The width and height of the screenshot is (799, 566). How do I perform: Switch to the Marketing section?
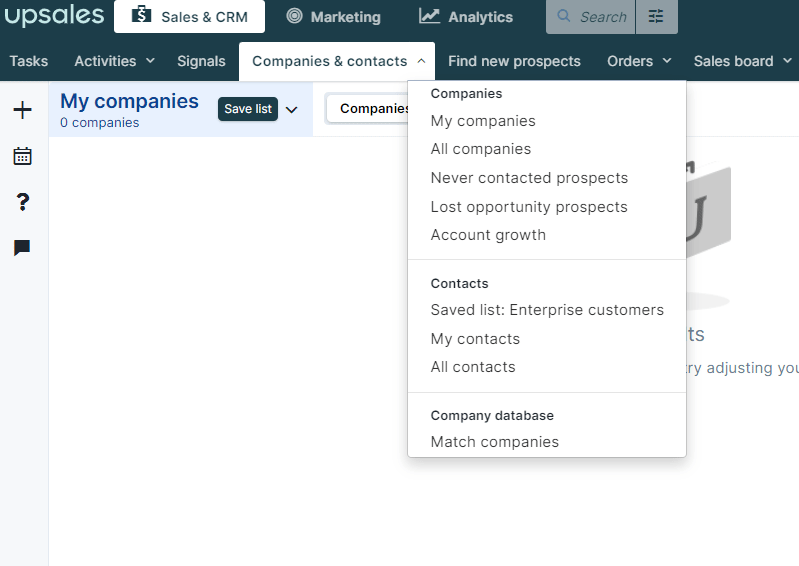(x=333, y=17)
